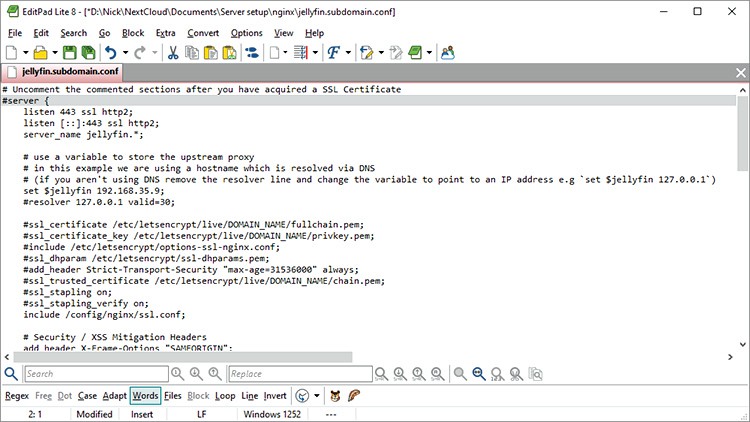
Task: Open the previous edited file dropdown arrow
Action: [381, 53]
